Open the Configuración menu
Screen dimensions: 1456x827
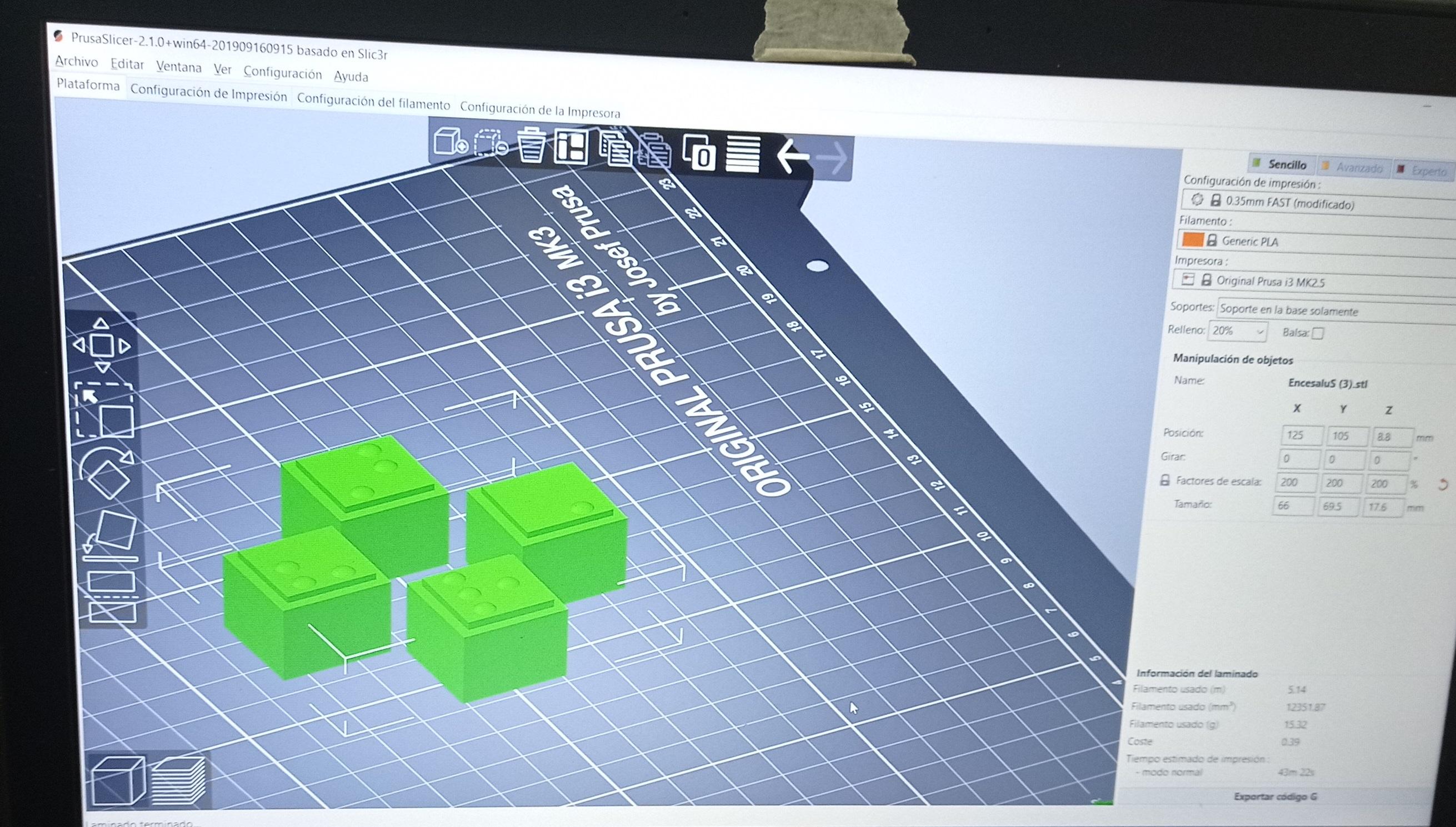(282, 73)
